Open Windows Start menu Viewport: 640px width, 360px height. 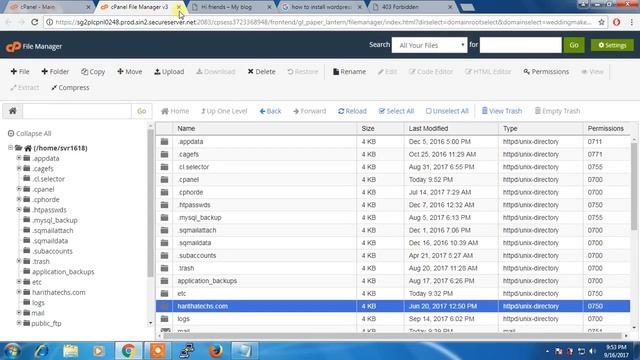(x=12, y=351)
